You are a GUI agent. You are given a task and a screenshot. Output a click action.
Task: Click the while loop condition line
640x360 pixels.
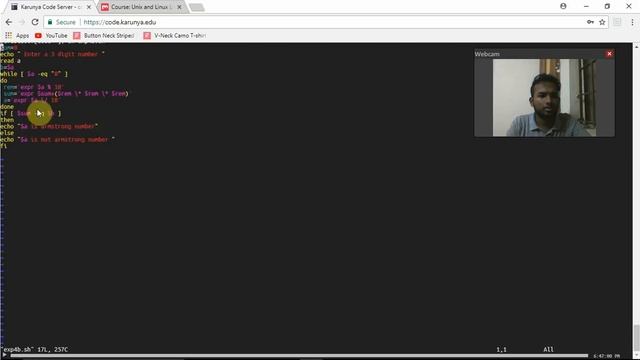click(34, 74)
